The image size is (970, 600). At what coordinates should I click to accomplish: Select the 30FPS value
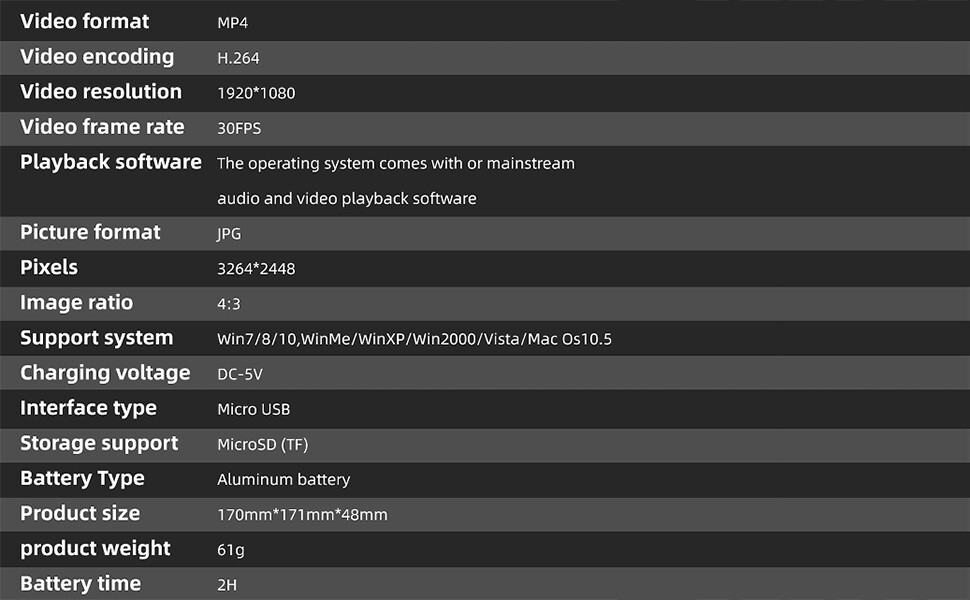(x=239, y=129)
